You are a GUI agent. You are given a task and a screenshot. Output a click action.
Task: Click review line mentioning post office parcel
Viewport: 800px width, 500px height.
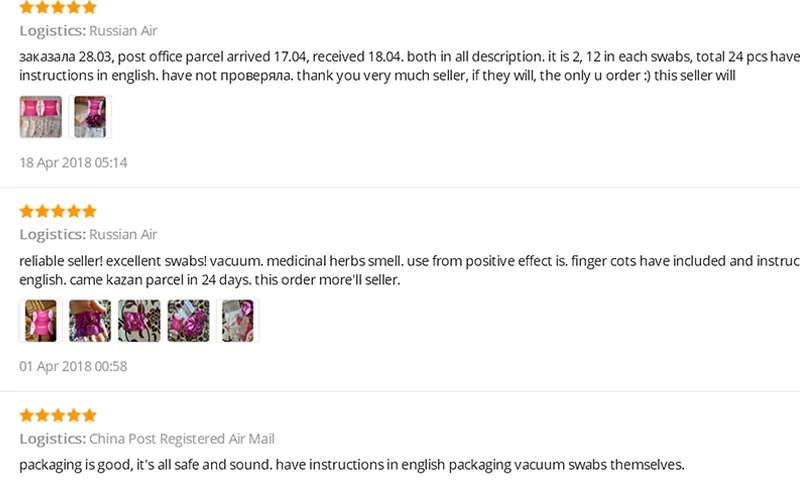point(400,57)
